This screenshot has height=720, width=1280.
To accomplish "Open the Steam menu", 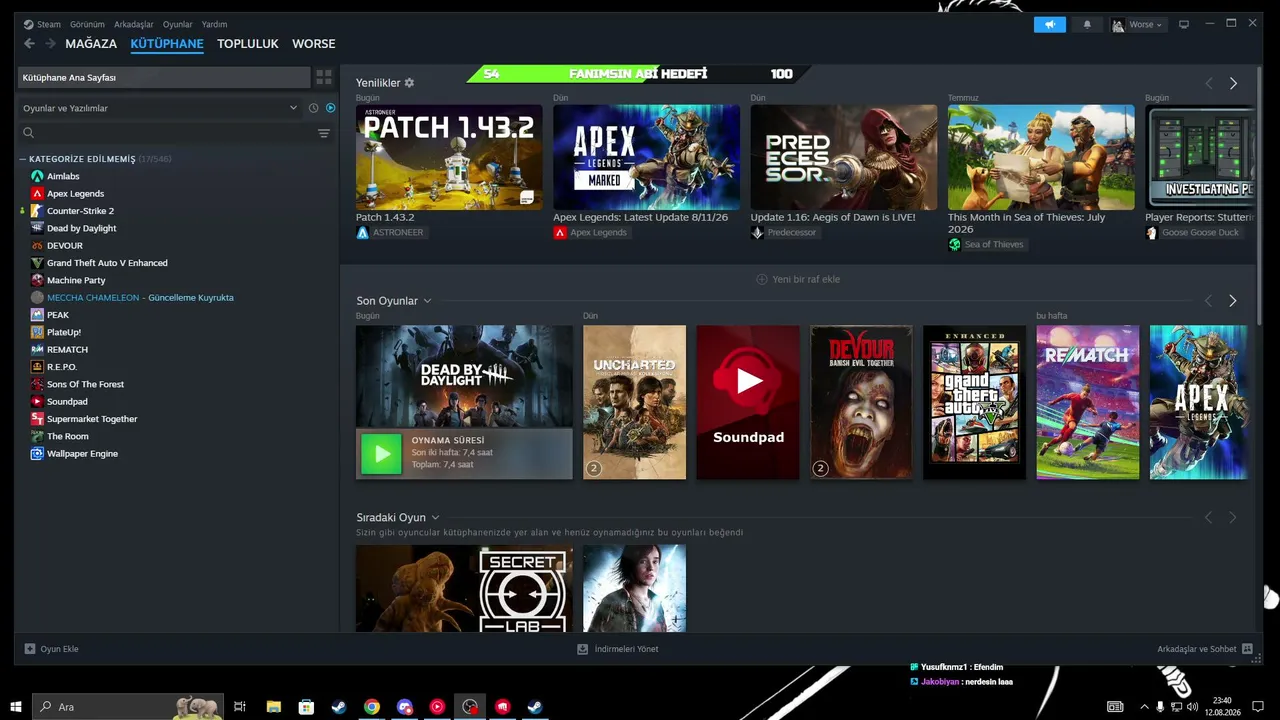I will tap(49, 24).
